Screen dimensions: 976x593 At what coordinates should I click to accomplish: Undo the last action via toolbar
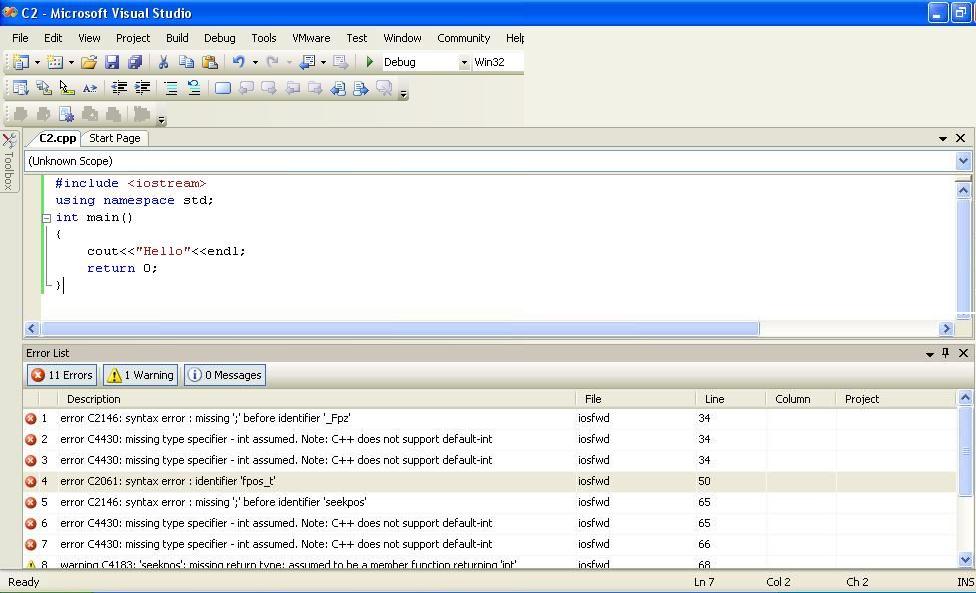click(238, 62)
